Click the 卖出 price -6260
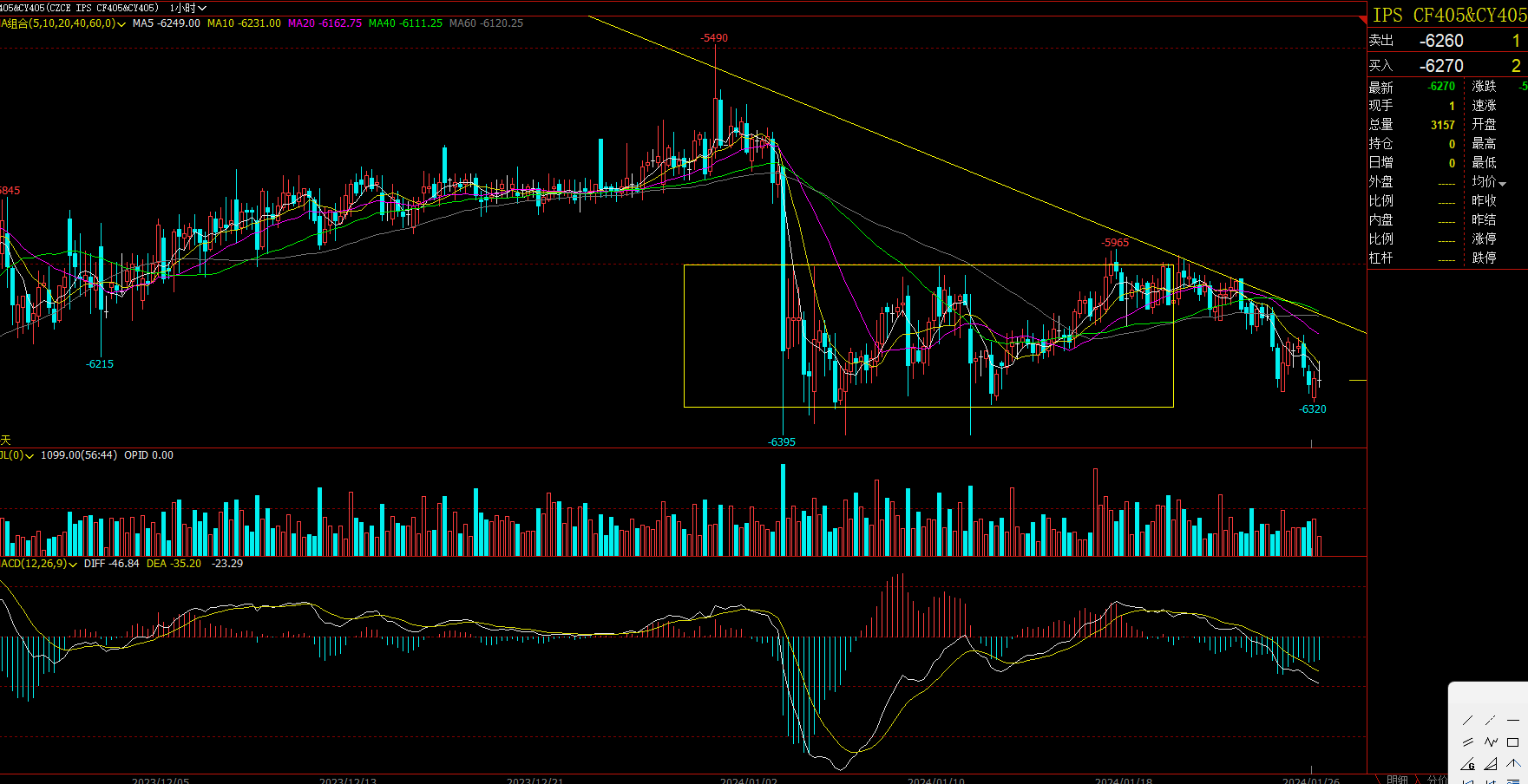Viewport: 1528px width, 784px height. coord(1441,41)
